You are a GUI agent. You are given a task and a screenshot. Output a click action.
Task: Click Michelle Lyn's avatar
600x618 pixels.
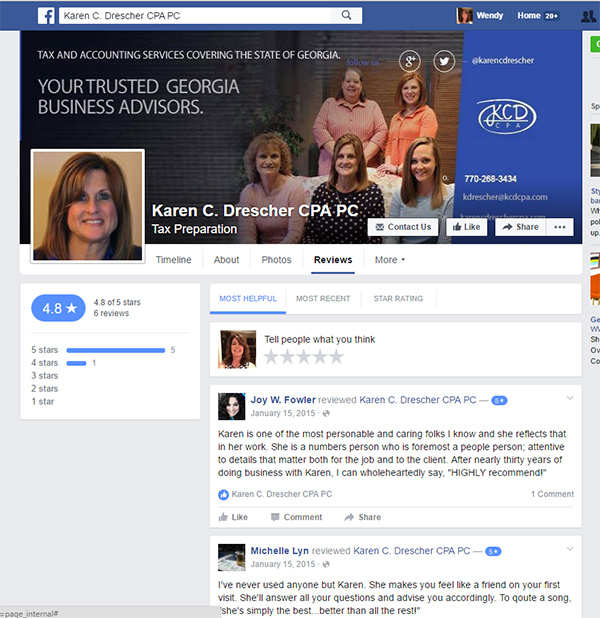tap(232, 557)
